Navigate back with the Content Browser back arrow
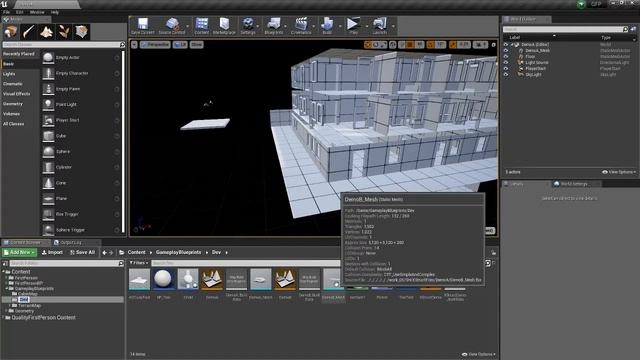This screenshot has height=360, width=640. click(104, 253)
